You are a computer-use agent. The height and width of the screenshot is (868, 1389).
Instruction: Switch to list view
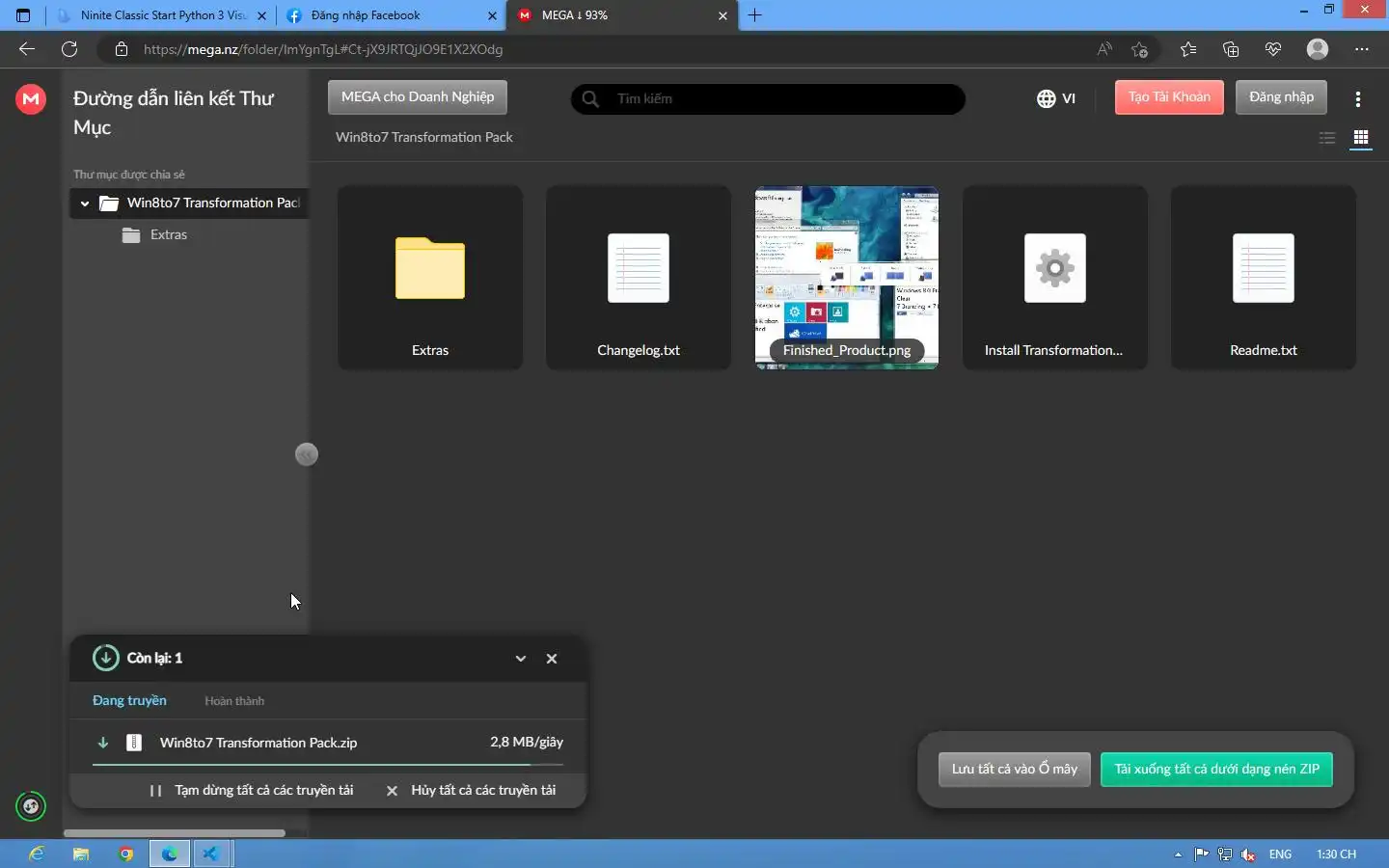(x=1327, y=138)
